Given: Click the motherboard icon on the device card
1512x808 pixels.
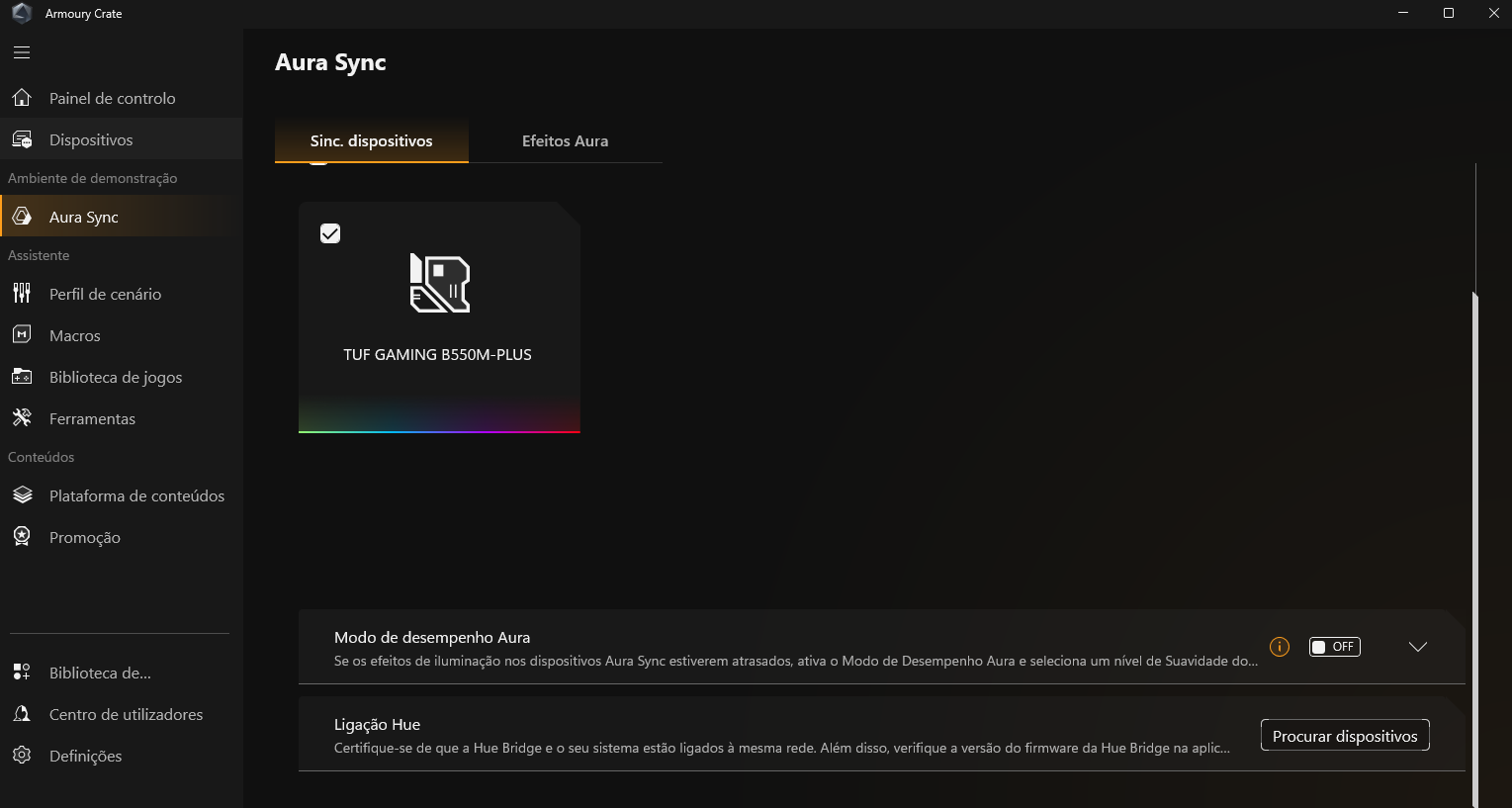Looking at the screenshot, I should point(440,283).
